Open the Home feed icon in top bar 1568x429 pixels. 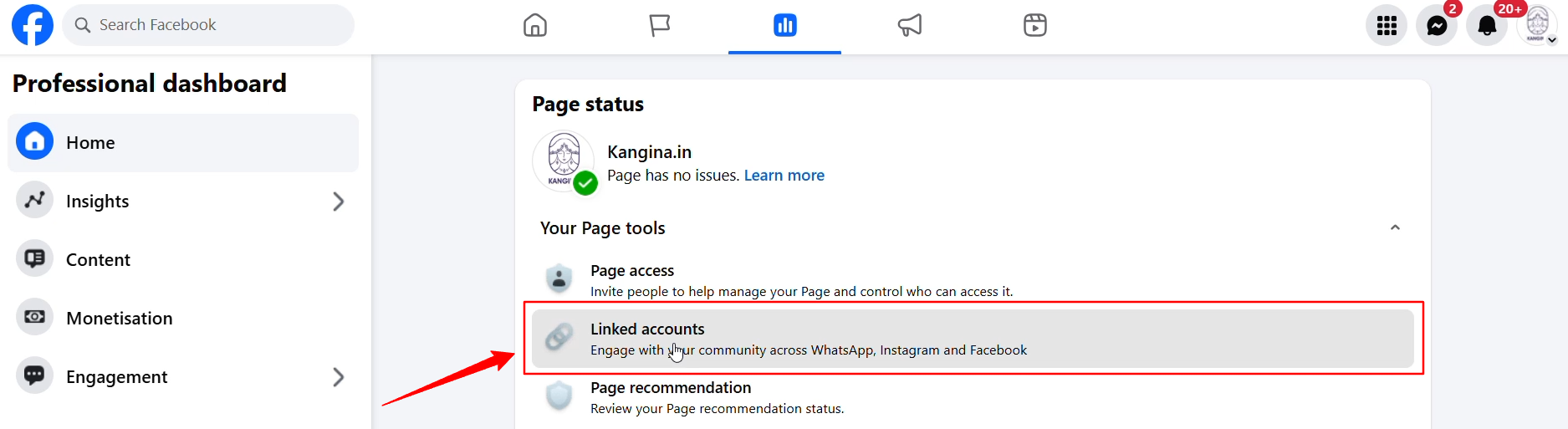pyautogui.click(x=535, y=25)
